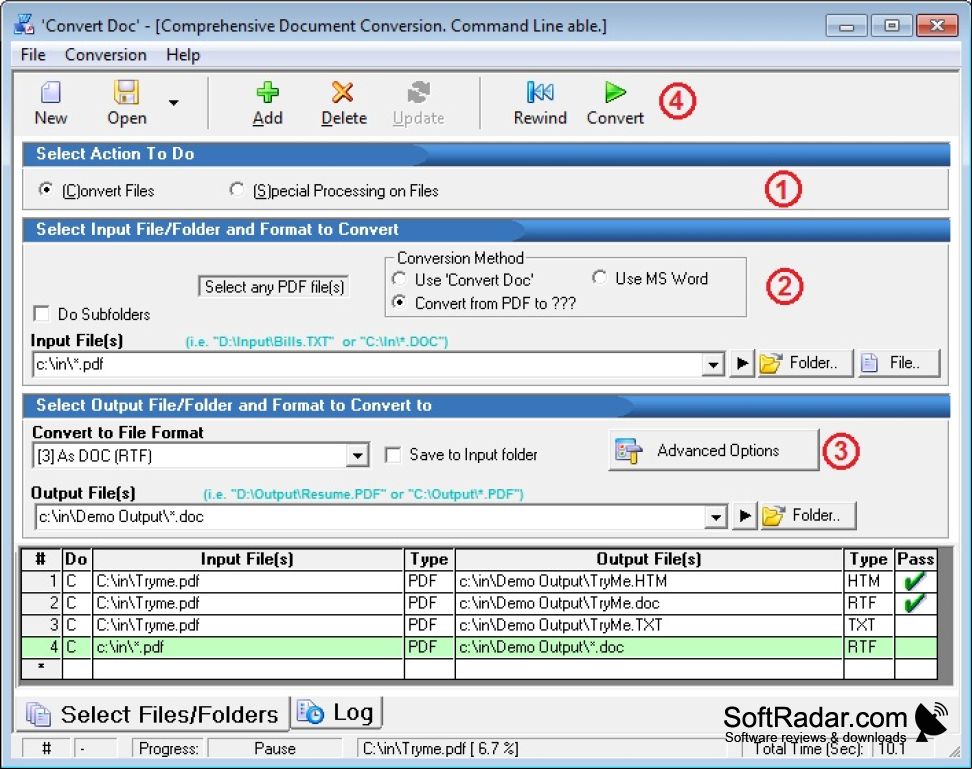Switch to the Select Files/Folders tab
Screen dimensions: 972x769
[152, 714]
